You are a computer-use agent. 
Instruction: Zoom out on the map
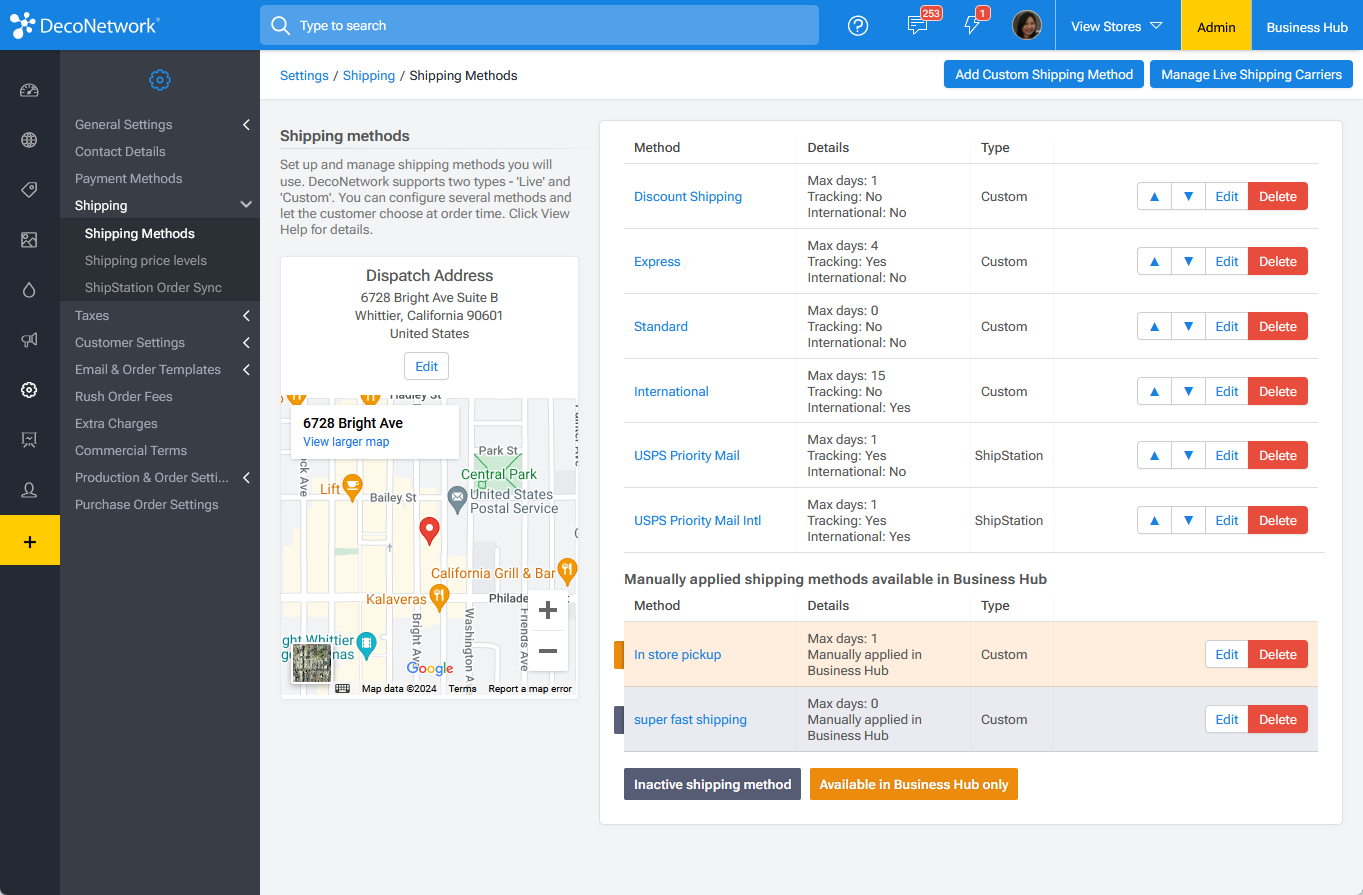click(x=547, y=651)
